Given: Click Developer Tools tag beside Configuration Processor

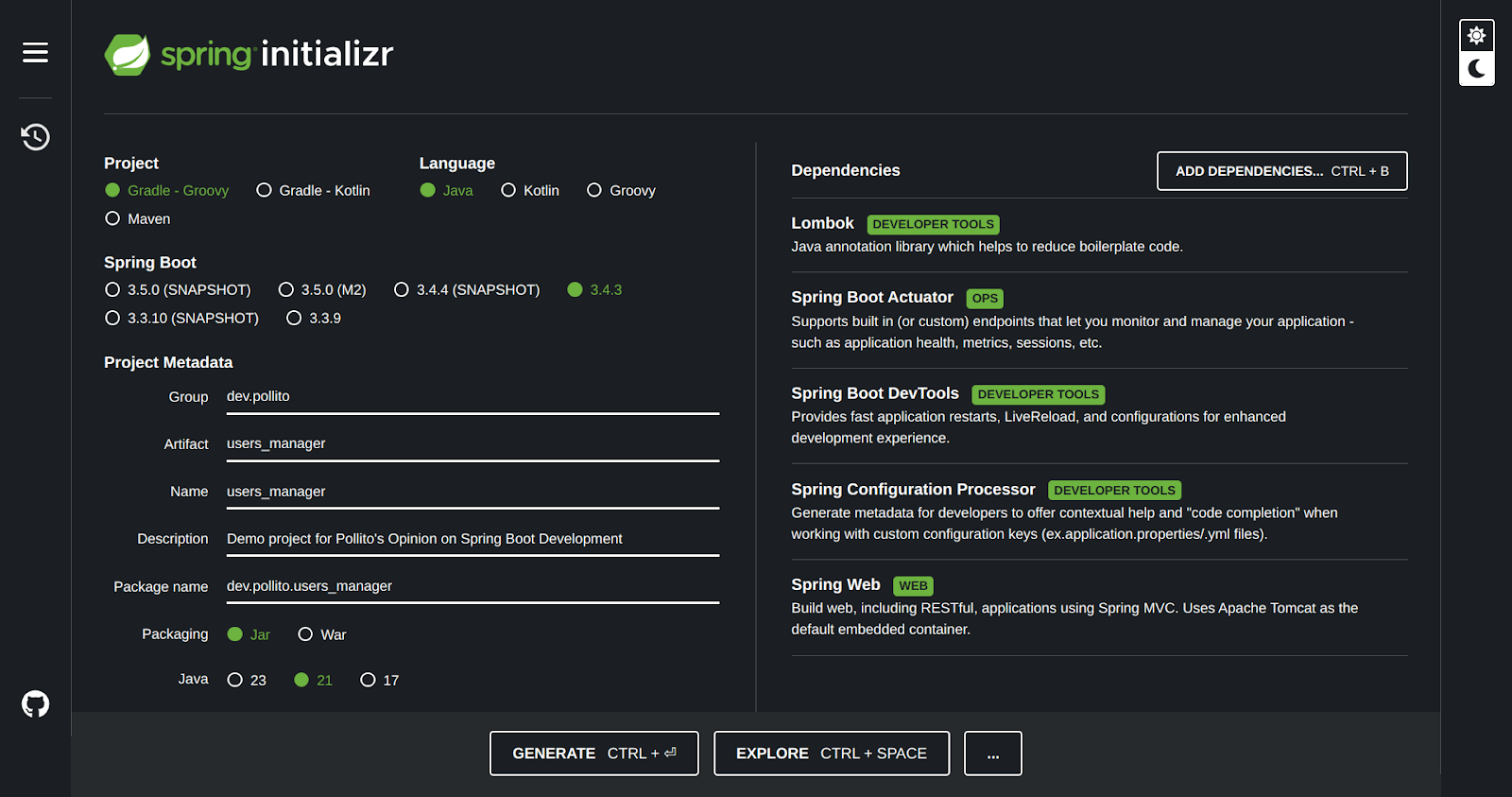Looking at the screenshot, I should tap(1114, 491).
